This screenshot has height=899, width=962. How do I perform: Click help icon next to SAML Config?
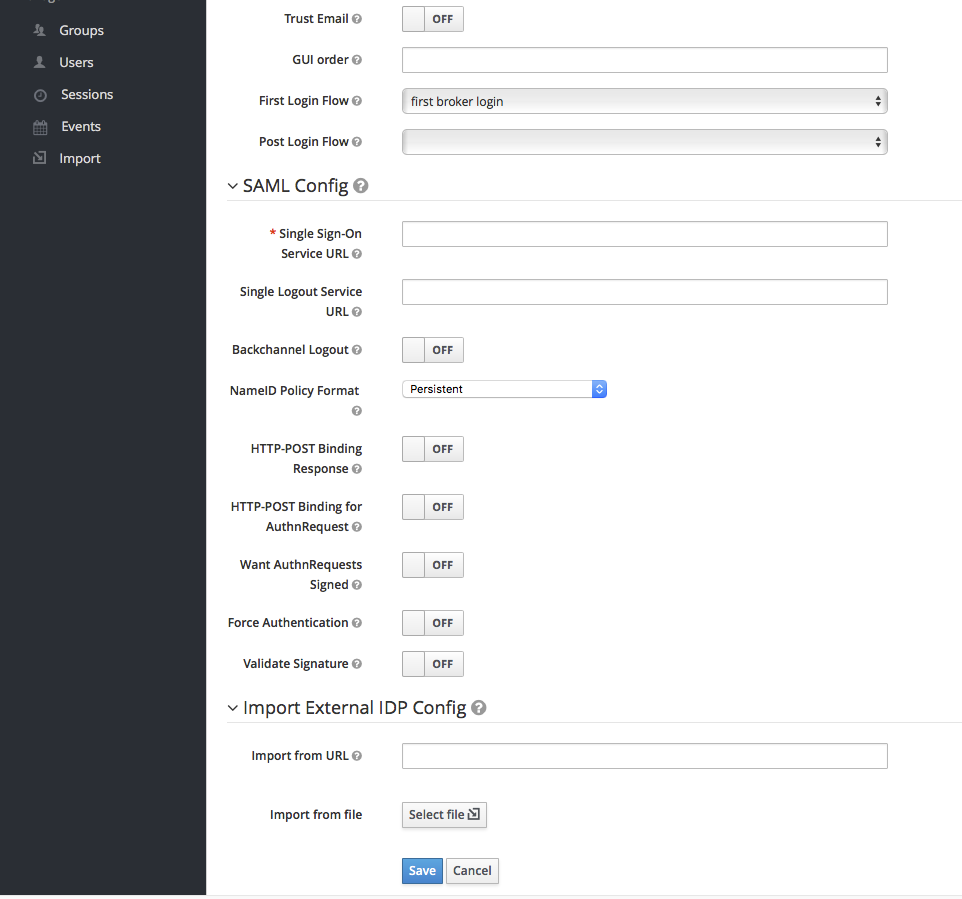(x=361, y=186)
